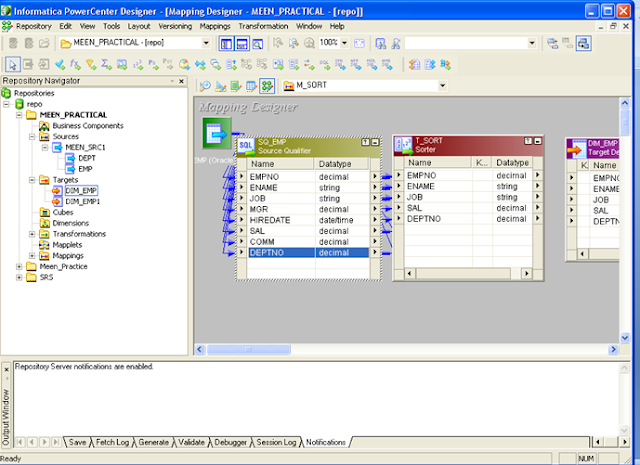Minimize the SQ_EMP Source Qualifier
This screenshot has width=640, height=465.
click(375, 142)
